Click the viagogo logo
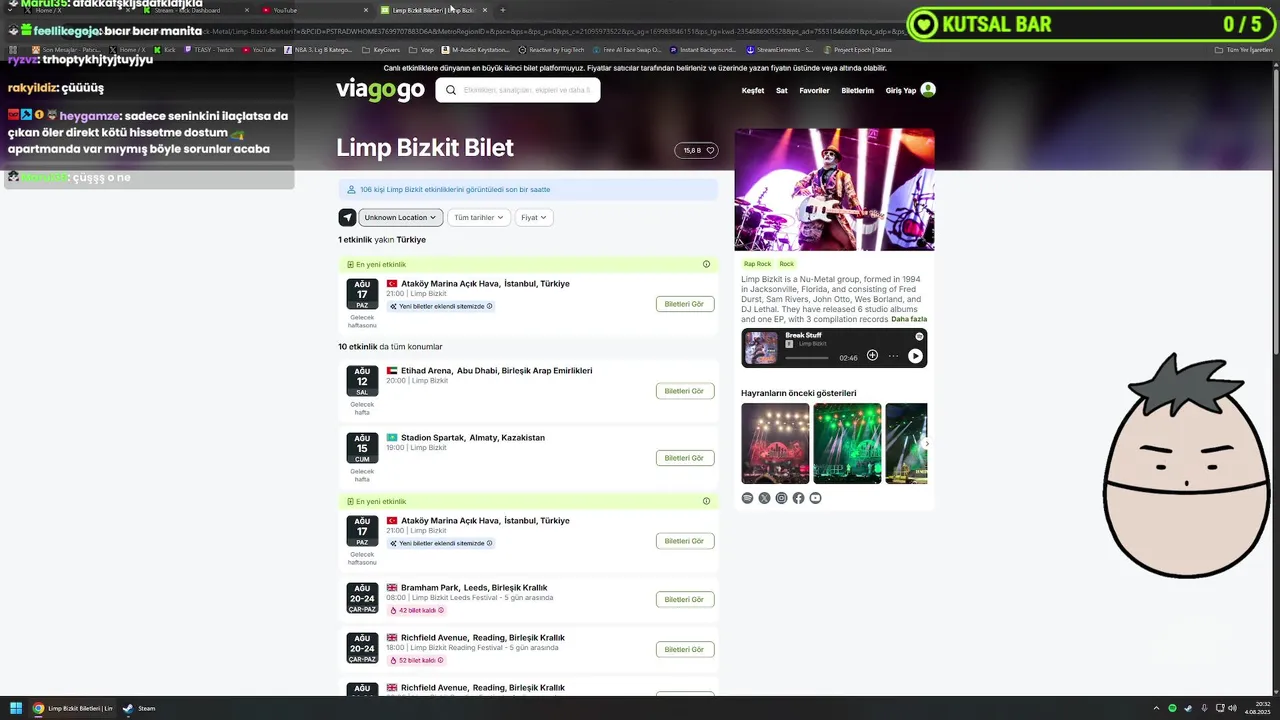The width and height of the screenshot is (1280, 720). pyautogui.click(x=380, y=90)
